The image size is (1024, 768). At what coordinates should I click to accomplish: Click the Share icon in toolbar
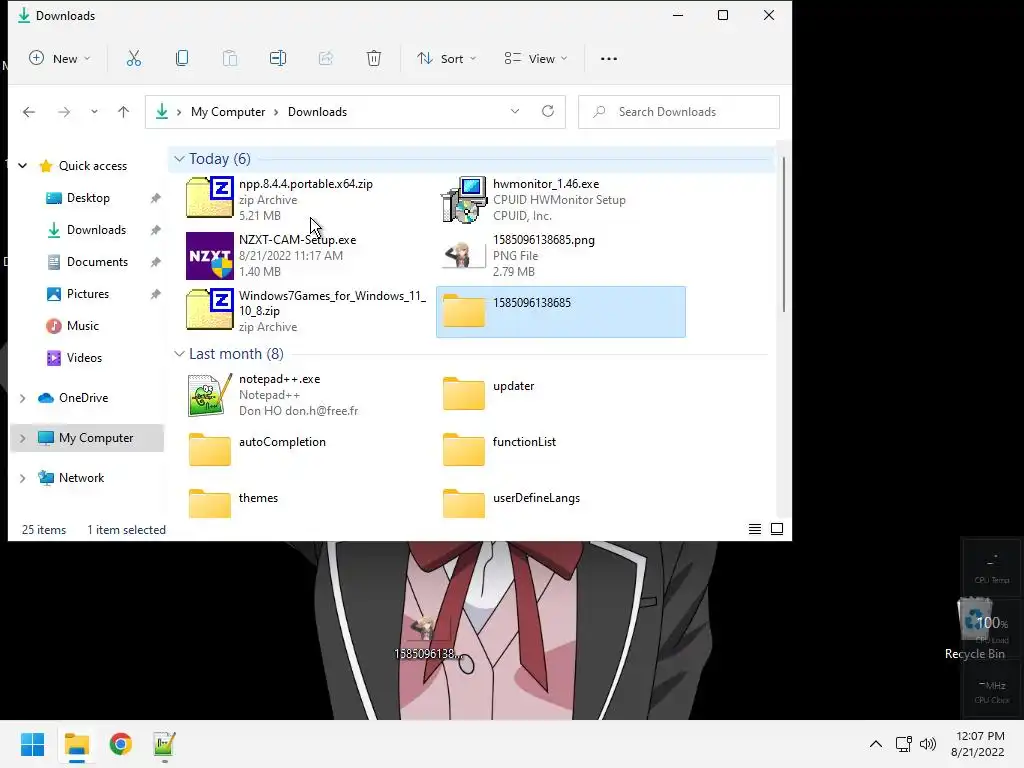[326, 59]
